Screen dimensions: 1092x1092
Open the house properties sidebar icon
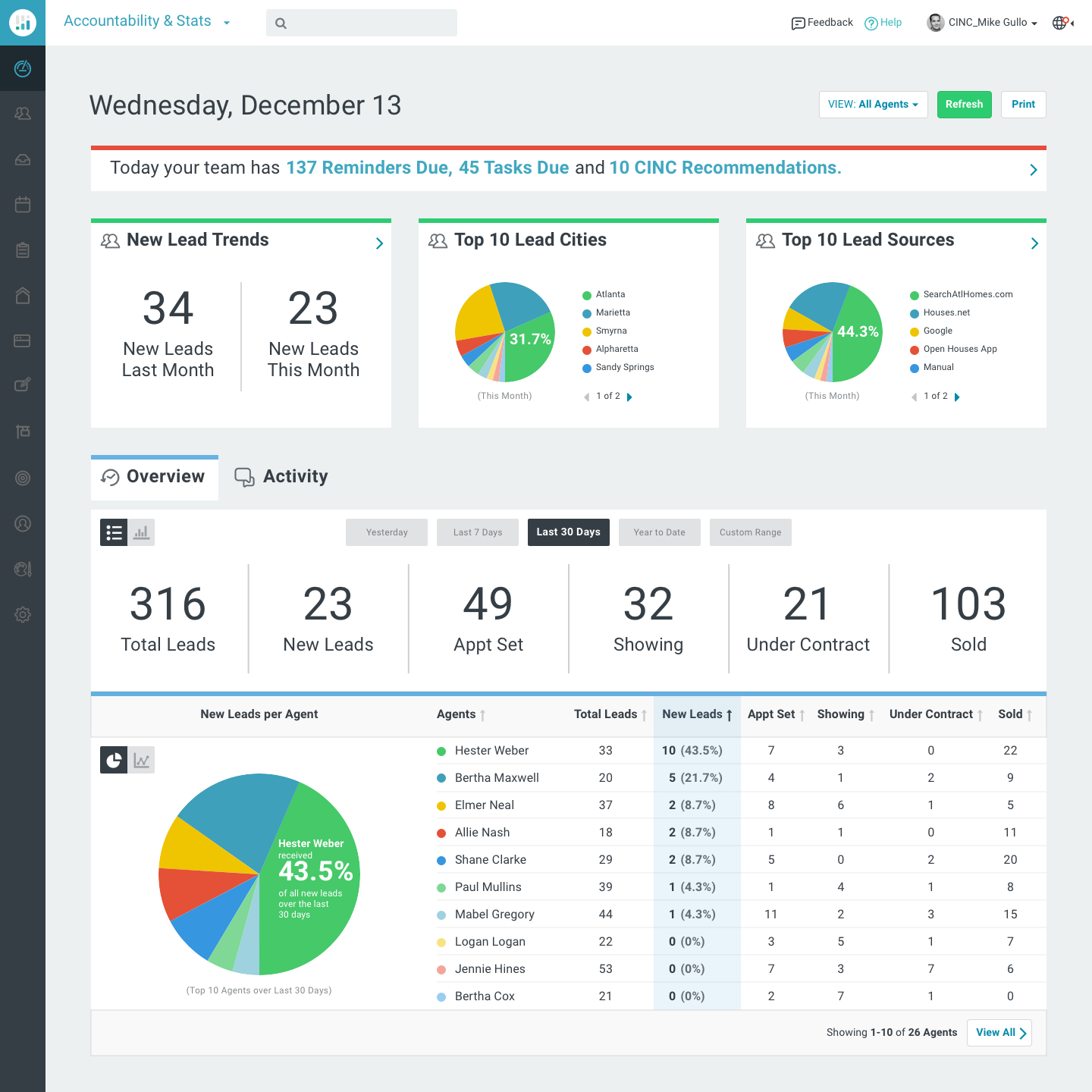tap(23, 296)
